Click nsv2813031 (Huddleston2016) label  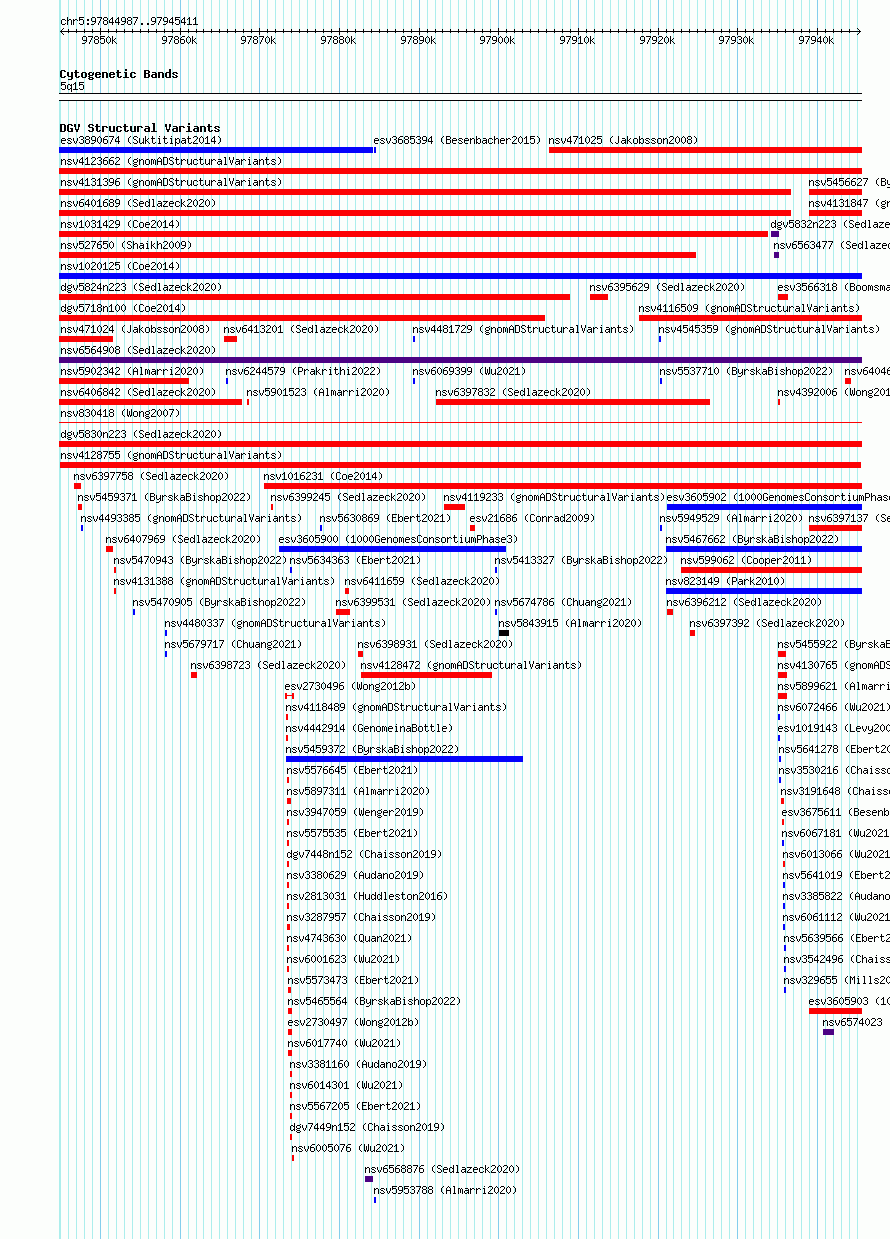click(367, 896)
